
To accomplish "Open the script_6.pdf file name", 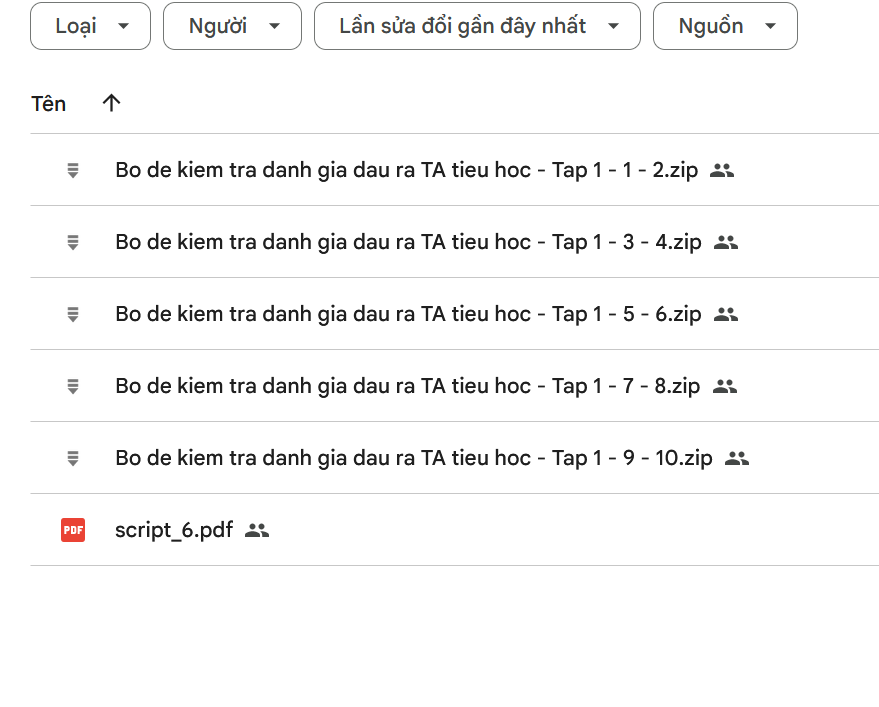I will 173,530.
